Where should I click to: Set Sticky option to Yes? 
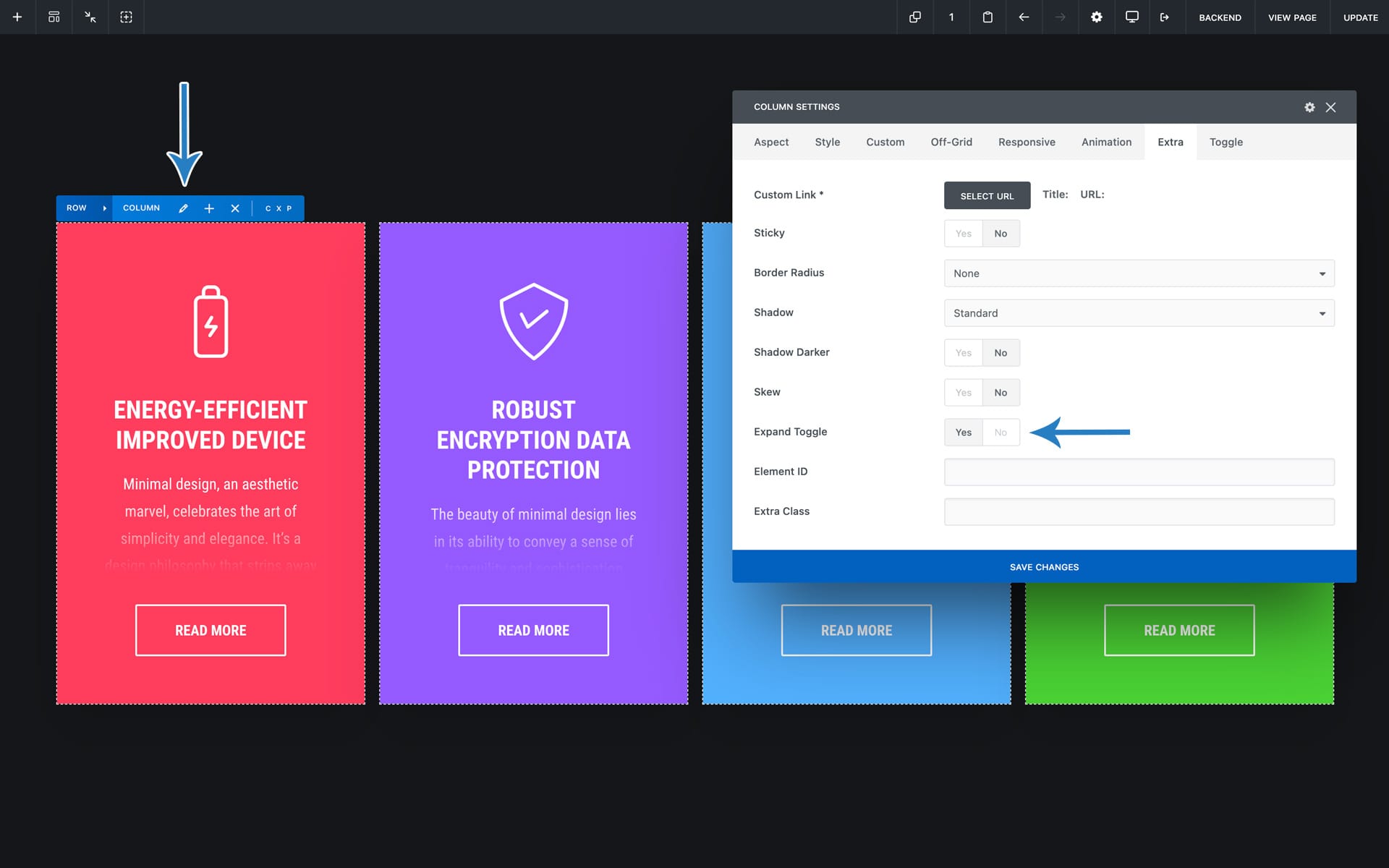[963, 234]
